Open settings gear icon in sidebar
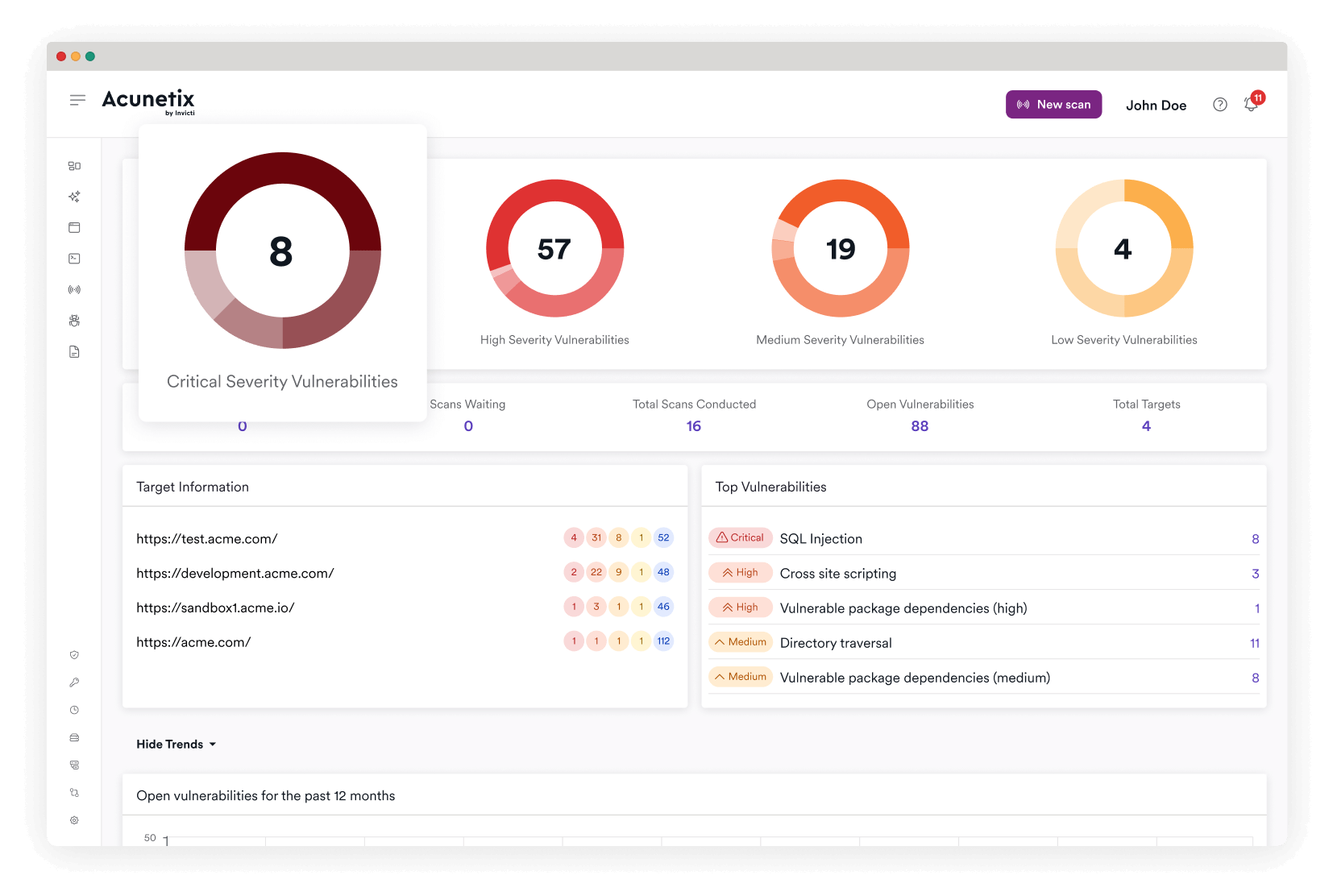This screenshot has width=1333, height=896. click(74, 820)
